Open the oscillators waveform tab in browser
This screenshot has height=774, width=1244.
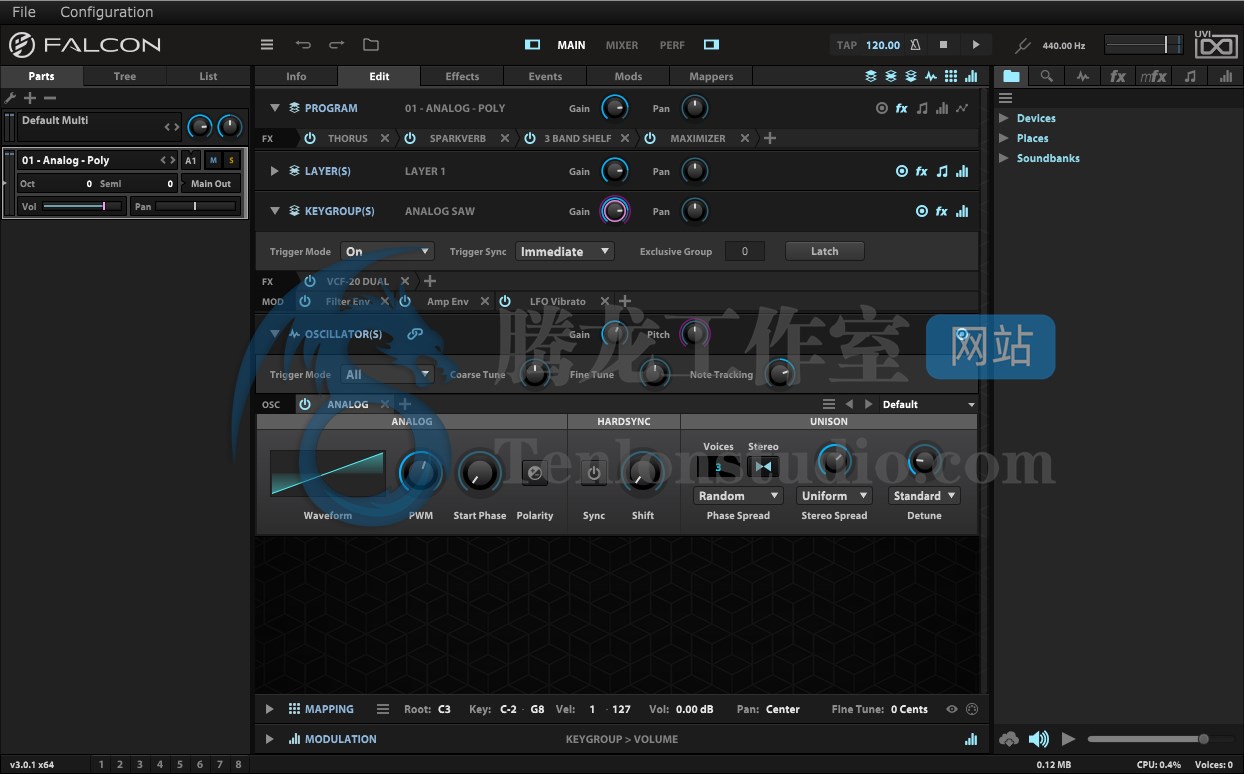pyautogui.click(x=1083, y=76)
